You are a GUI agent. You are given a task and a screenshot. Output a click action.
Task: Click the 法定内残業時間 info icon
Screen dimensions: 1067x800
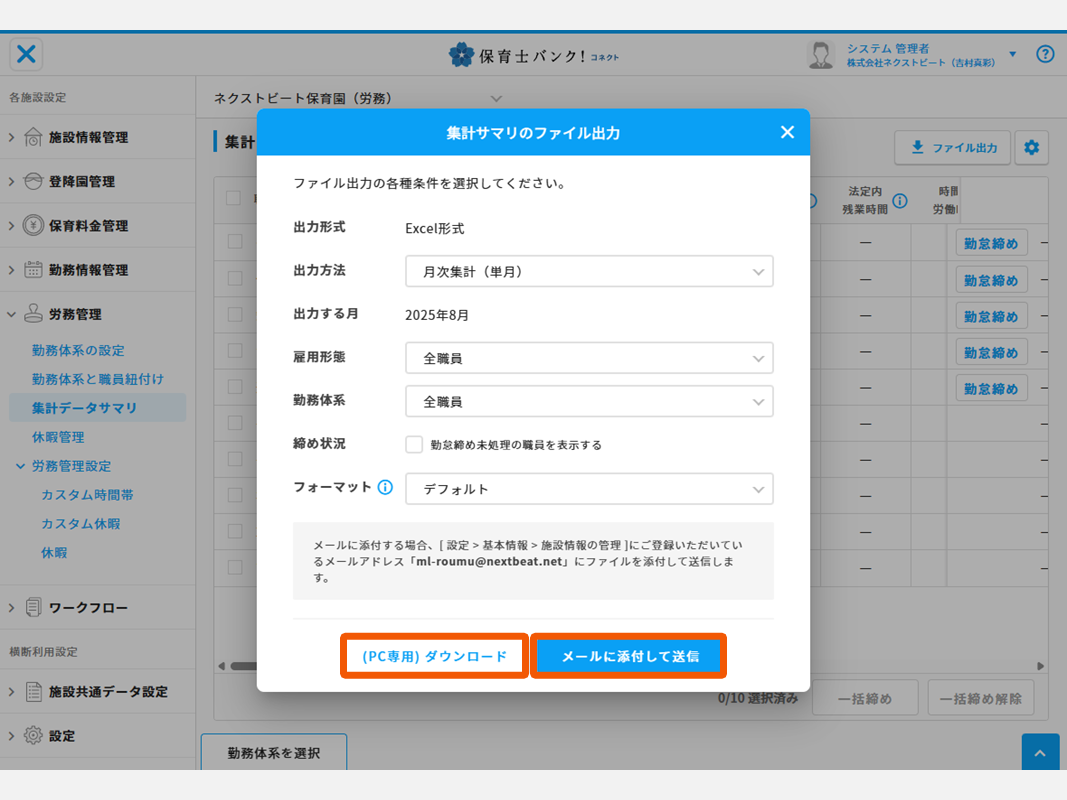coord(900,201)
